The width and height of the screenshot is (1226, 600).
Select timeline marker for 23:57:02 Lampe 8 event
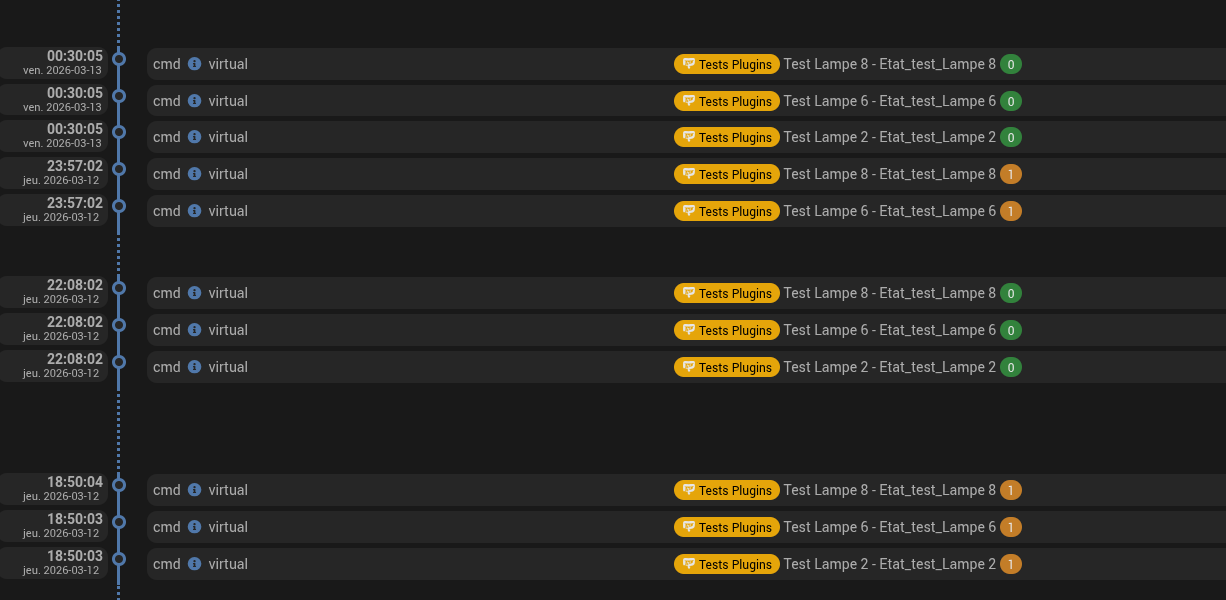click(119, 169)
